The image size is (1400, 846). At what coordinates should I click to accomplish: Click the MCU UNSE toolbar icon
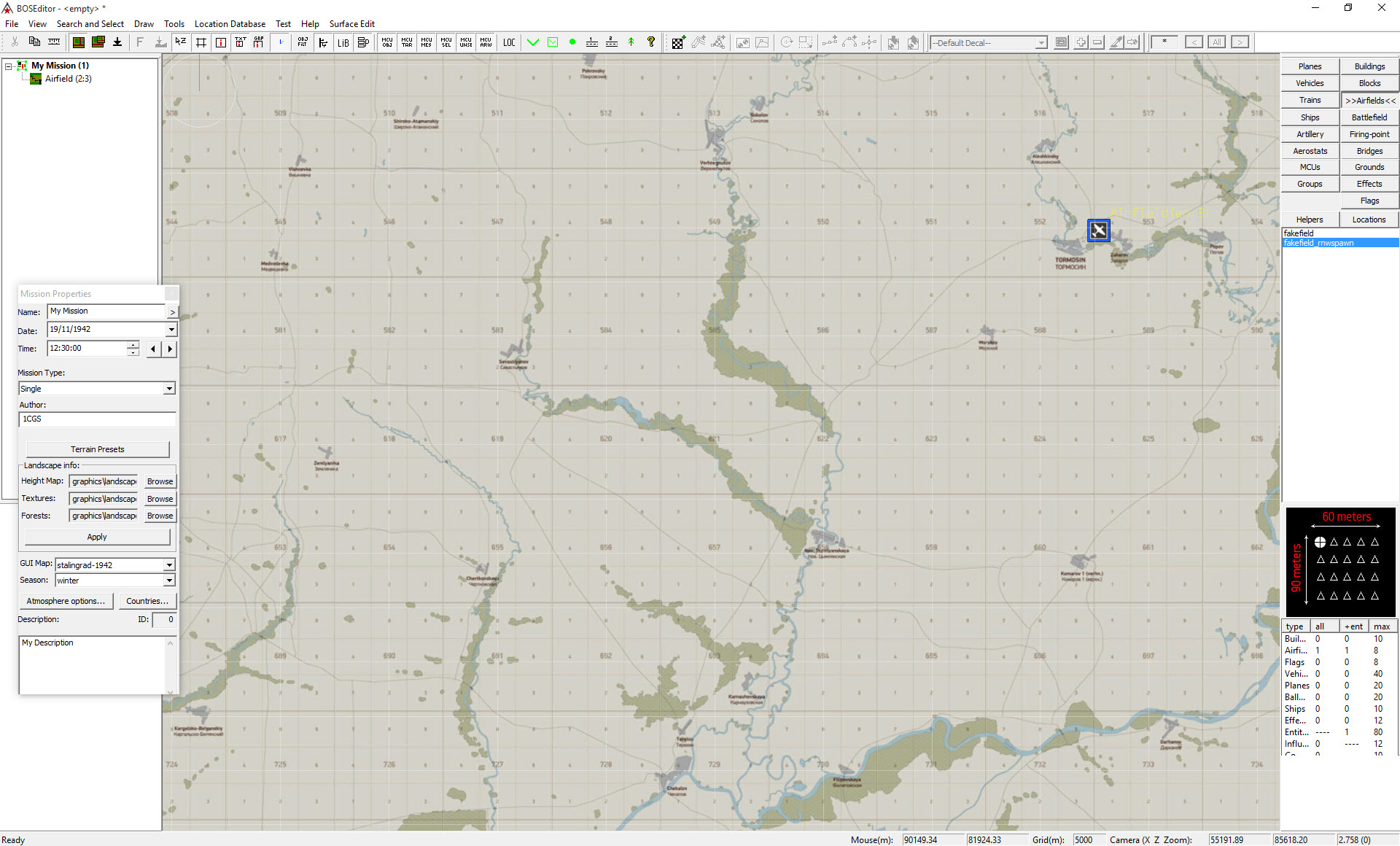click(x=466, y=42)
